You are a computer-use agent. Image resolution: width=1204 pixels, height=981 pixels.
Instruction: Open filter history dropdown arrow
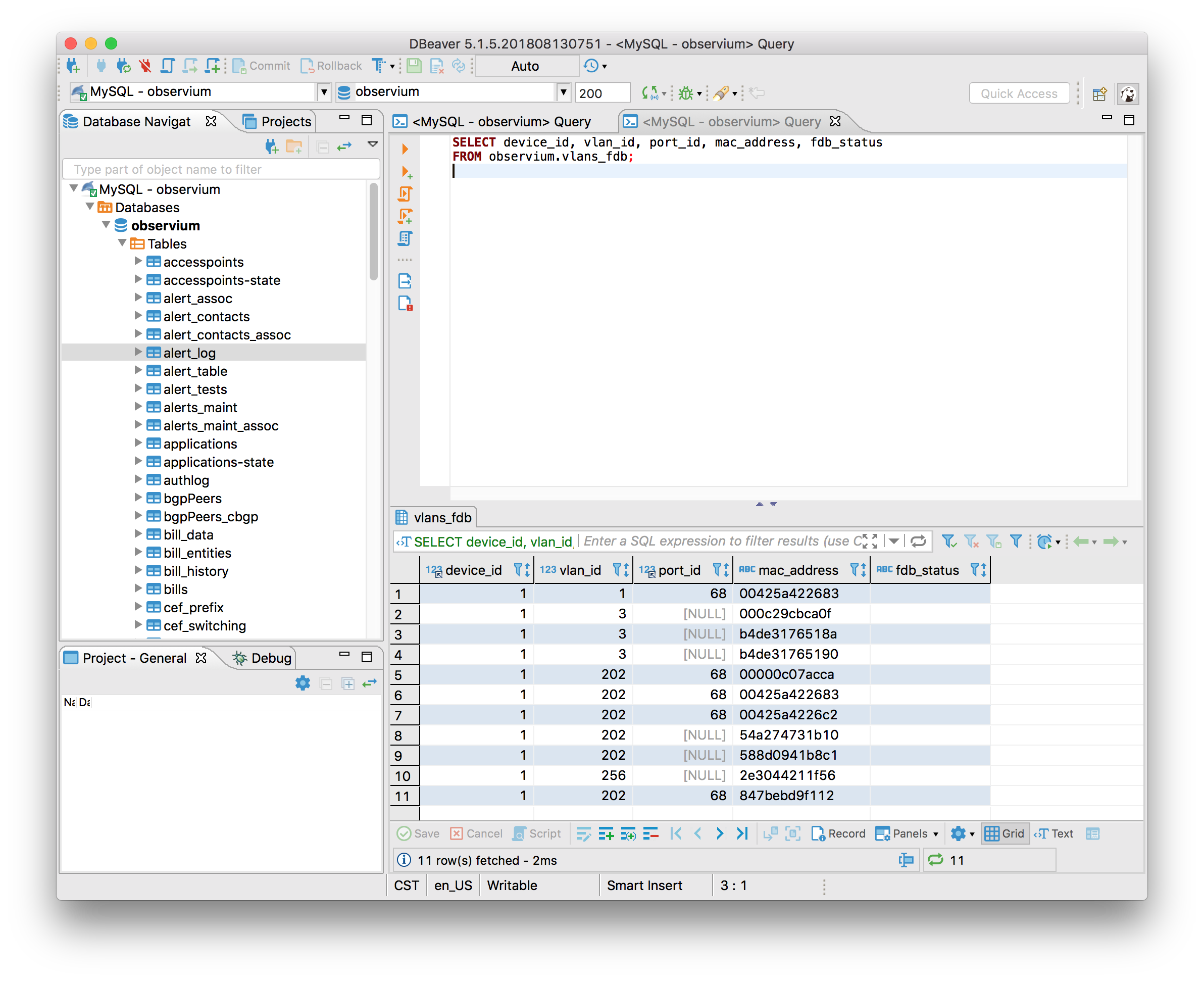tap(894, 542)
